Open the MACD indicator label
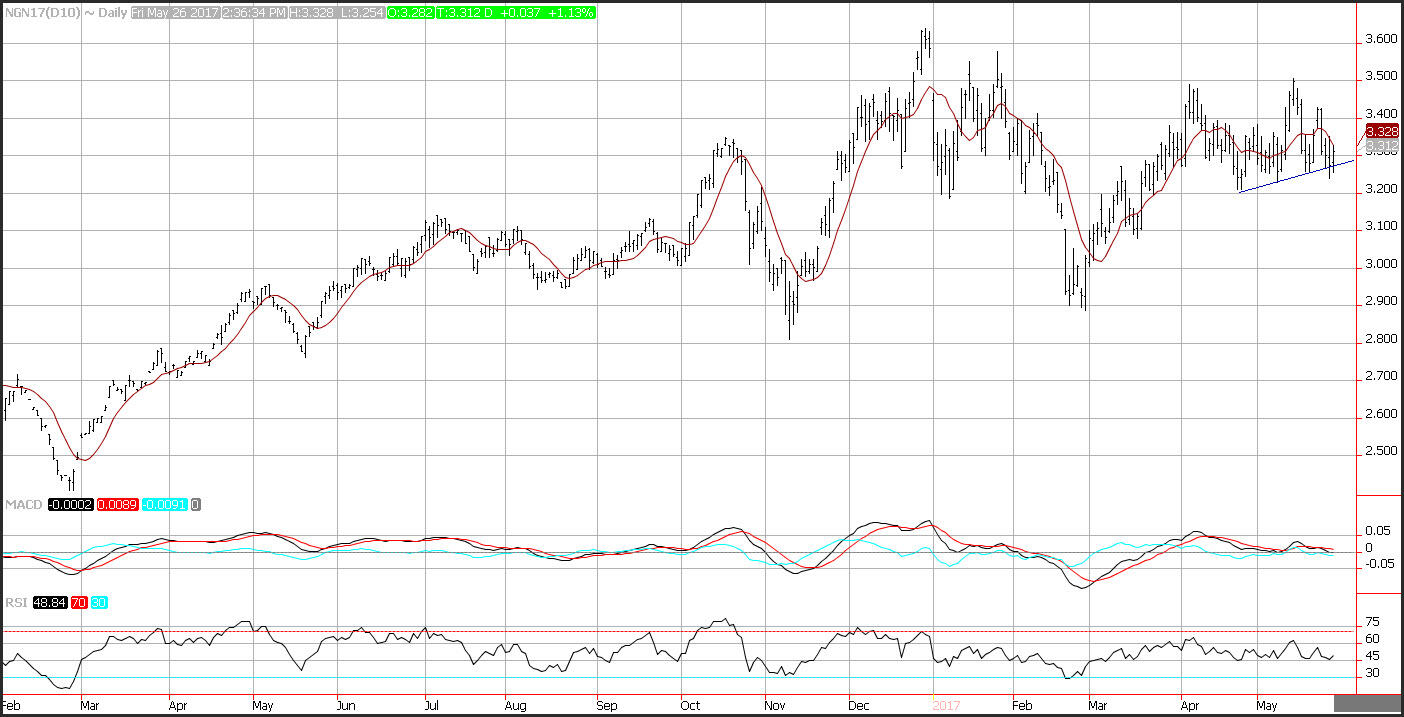 pos(22,505)
